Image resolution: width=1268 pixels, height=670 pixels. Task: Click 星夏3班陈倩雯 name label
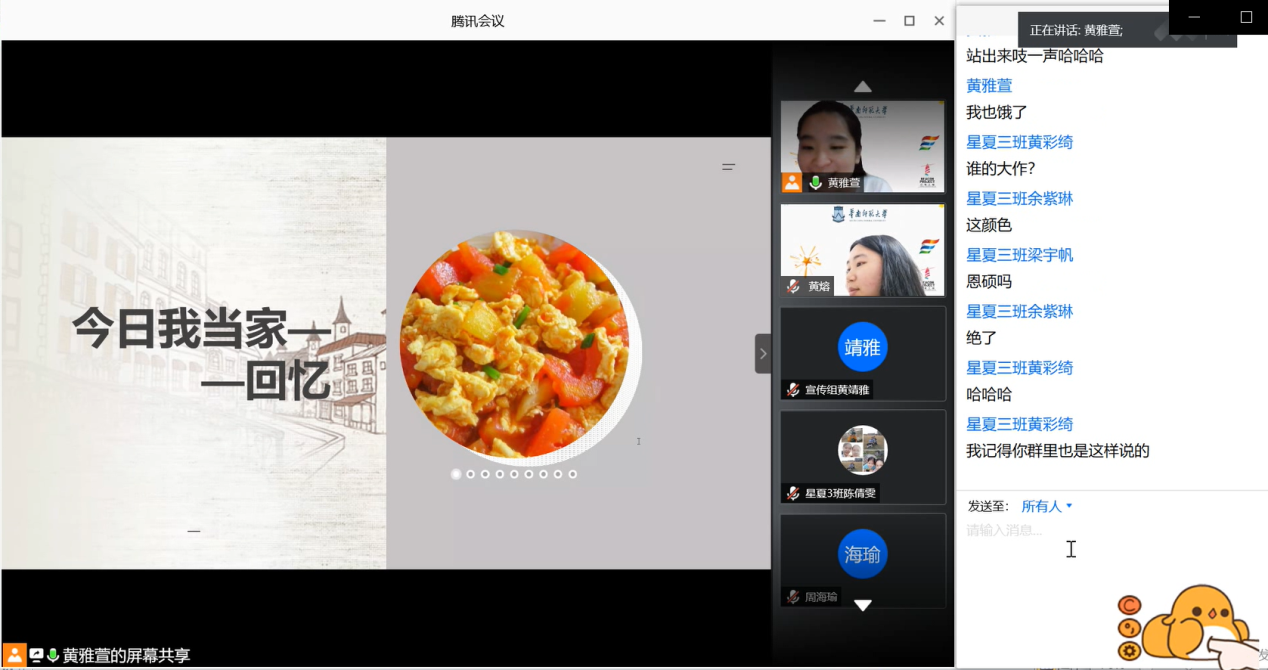pyautogui.click(x=840, y=493)
